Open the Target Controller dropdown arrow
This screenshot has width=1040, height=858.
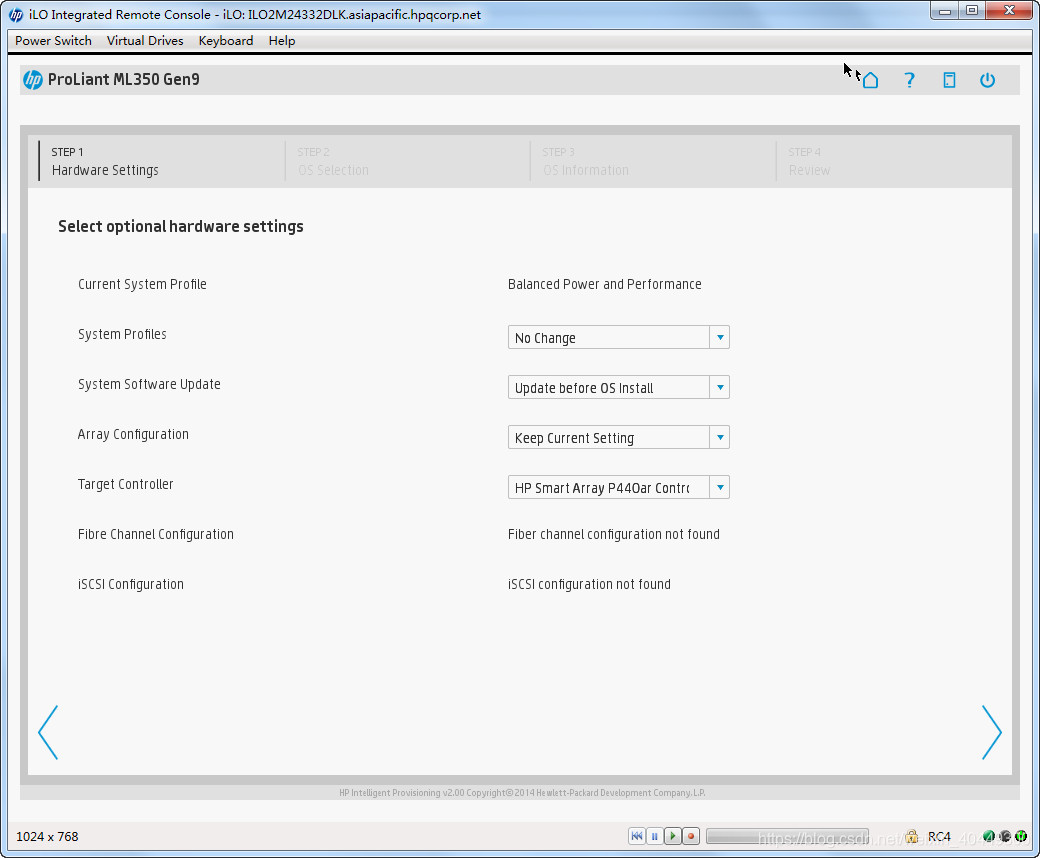(720, 487)
